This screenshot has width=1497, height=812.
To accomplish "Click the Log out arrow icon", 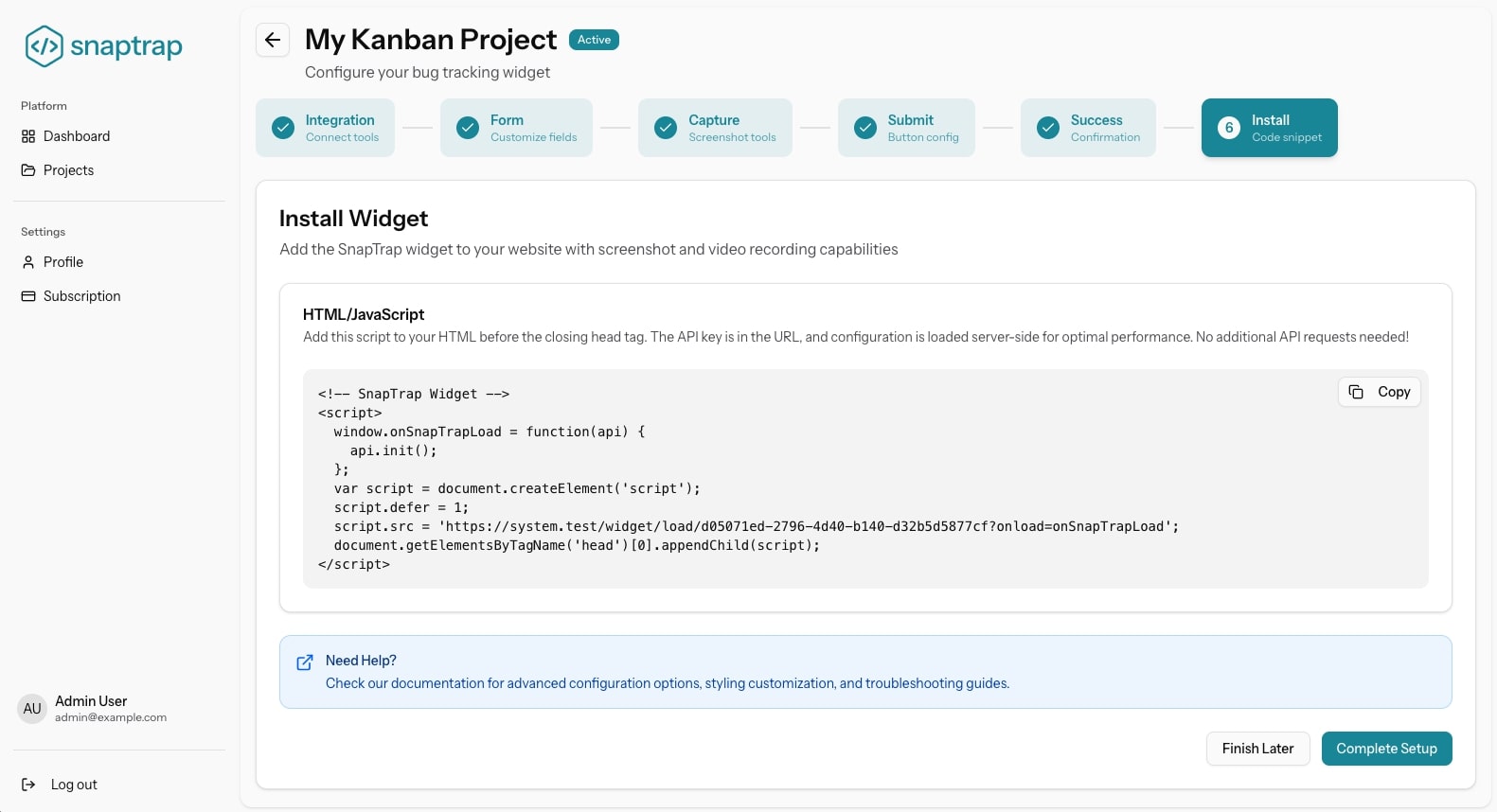I will (28, 785).
